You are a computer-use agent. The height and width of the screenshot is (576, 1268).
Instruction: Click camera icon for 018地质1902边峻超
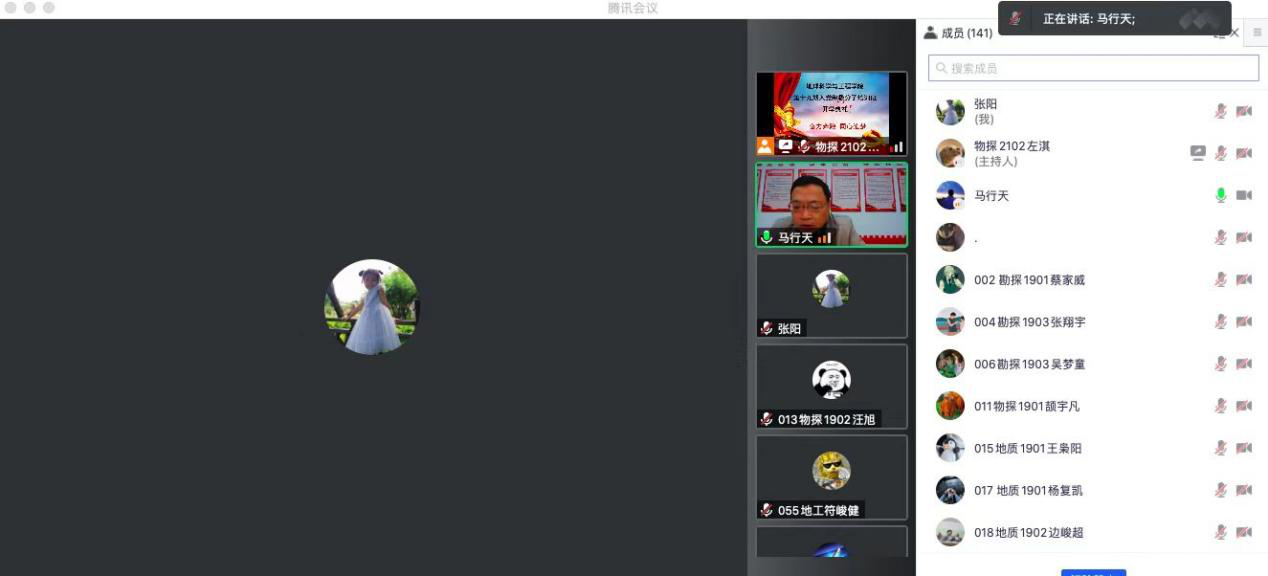point(1244,532)
